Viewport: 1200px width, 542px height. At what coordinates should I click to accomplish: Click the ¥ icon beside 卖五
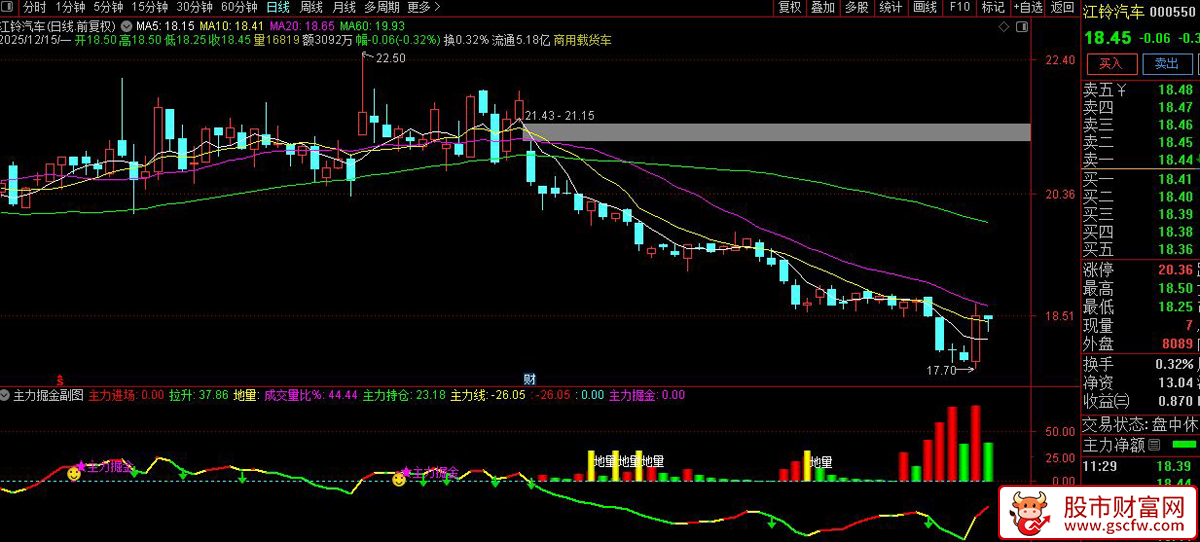coord(1122,90)
